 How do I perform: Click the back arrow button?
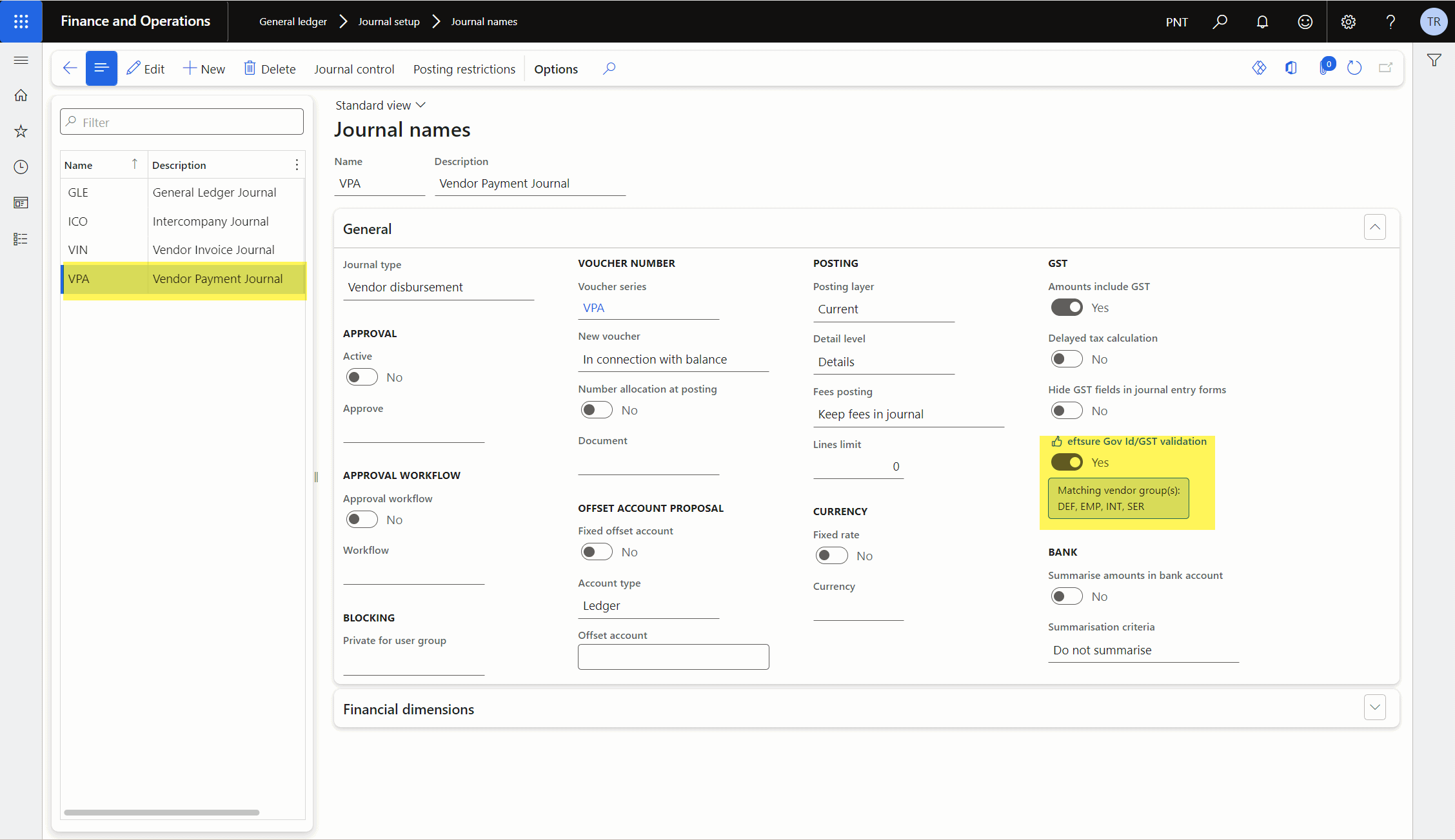(x=70, y=68)
